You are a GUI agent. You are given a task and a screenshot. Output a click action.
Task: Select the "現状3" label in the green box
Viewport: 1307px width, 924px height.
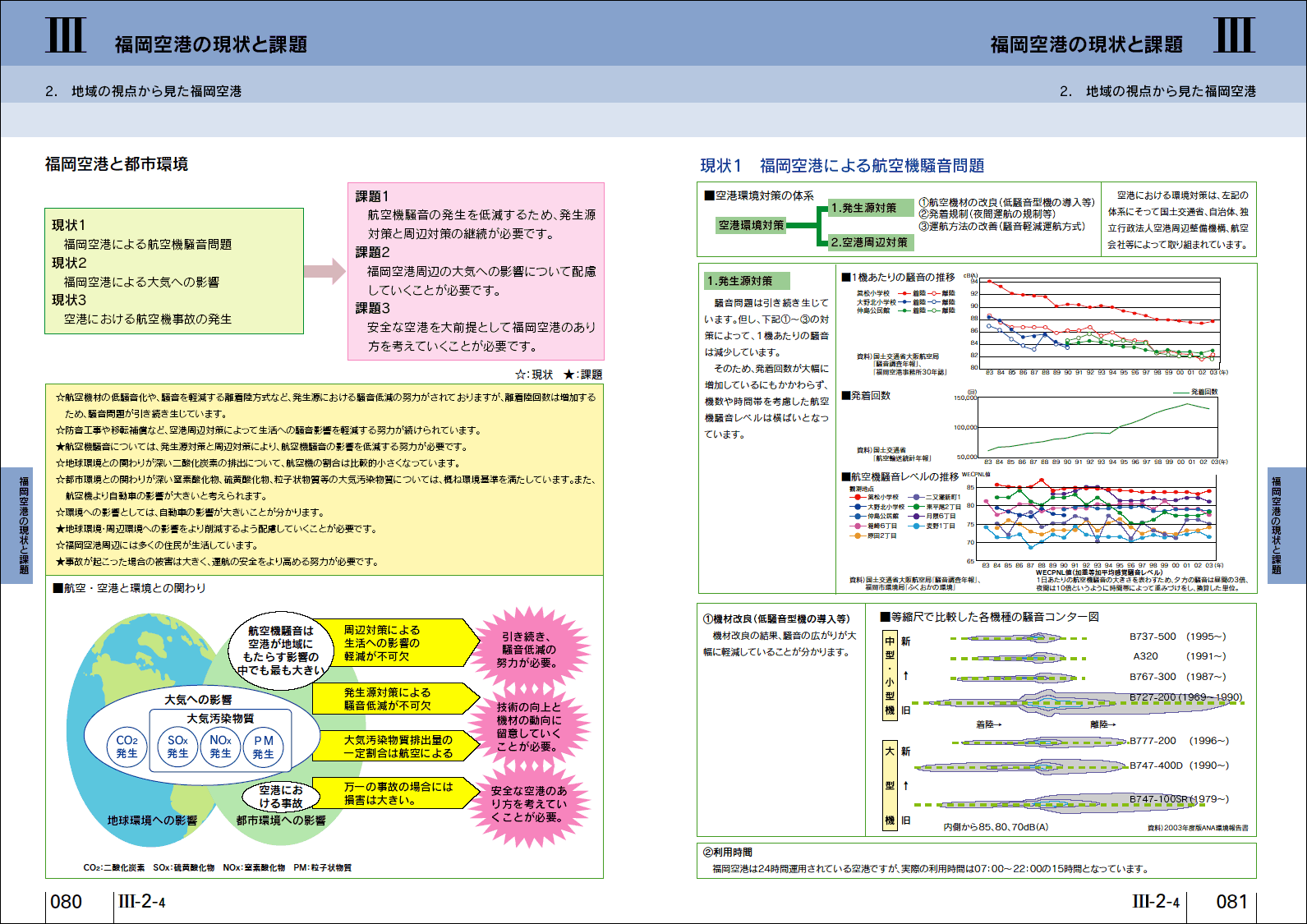69,300
